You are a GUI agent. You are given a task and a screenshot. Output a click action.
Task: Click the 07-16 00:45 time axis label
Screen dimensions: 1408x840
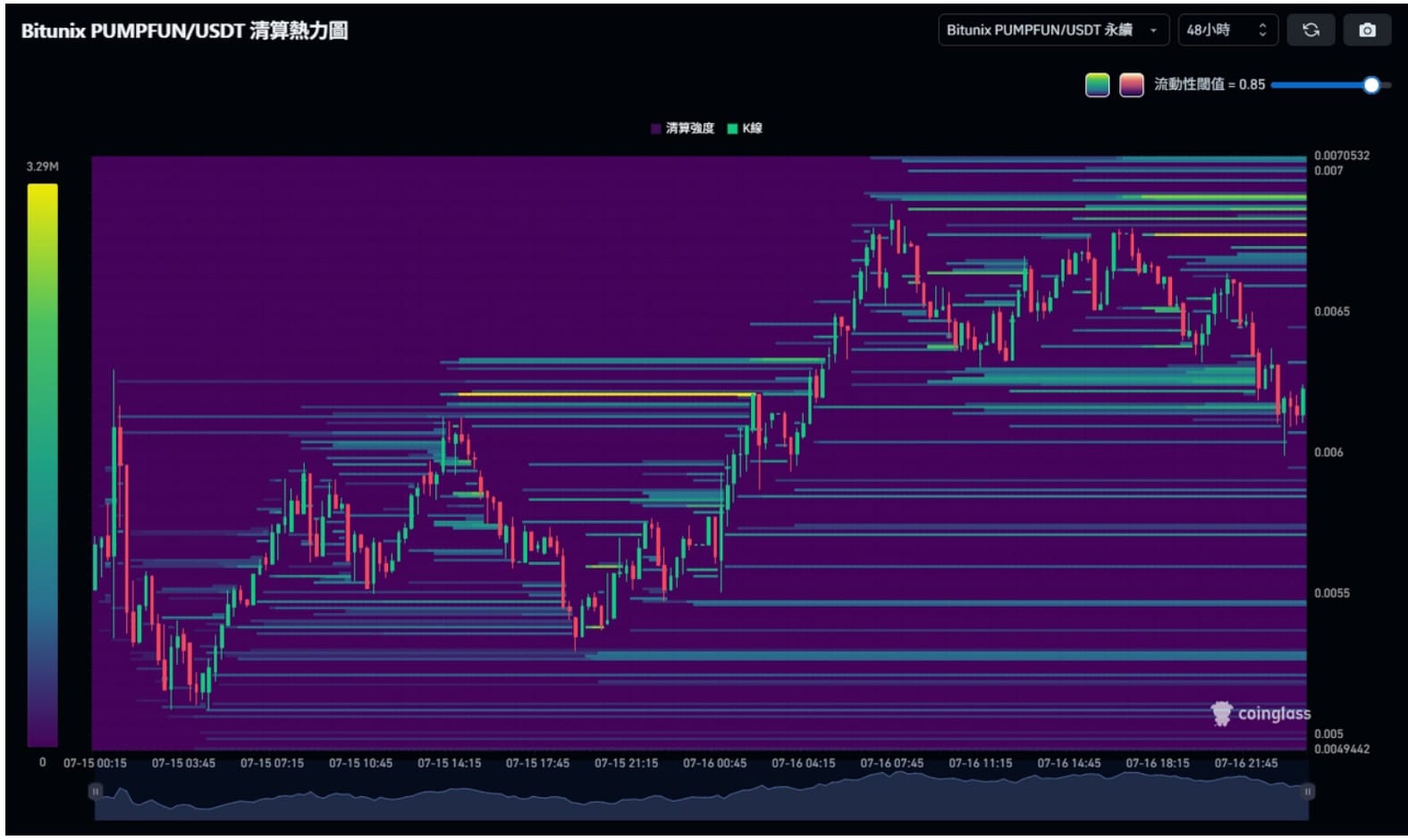[714, 763]
